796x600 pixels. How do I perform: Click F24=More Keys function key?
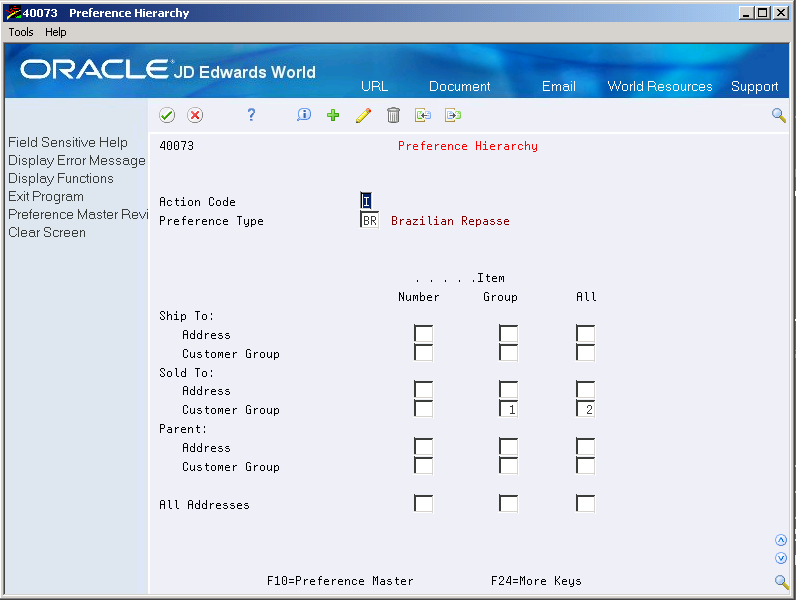tap(536, 581)
